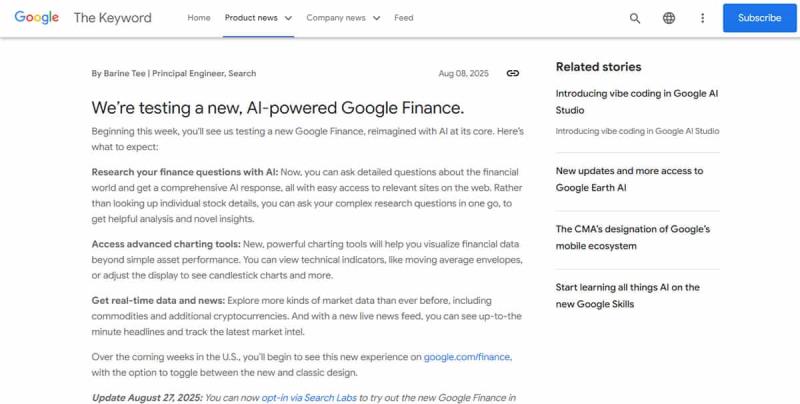
Task: Open the Feed menu item
Action: pos(404,18)
